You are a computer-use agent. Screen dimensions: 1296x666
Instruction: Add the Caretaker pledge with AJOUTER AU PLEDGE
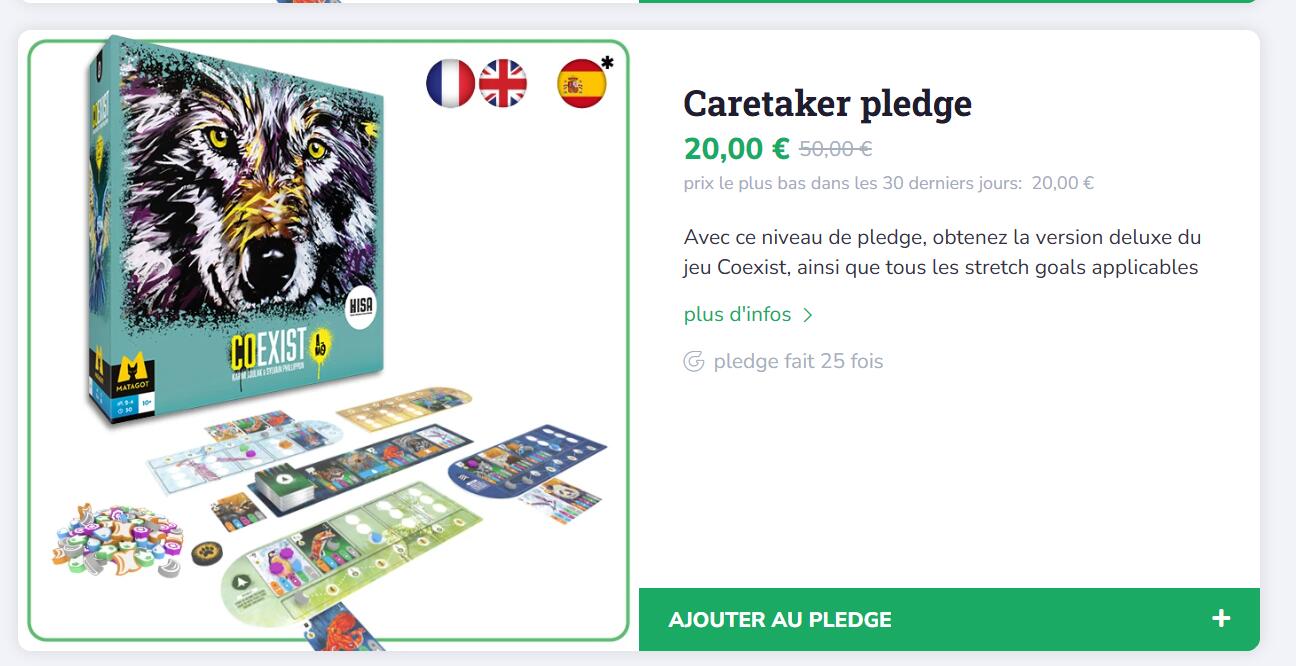(949, 619)
